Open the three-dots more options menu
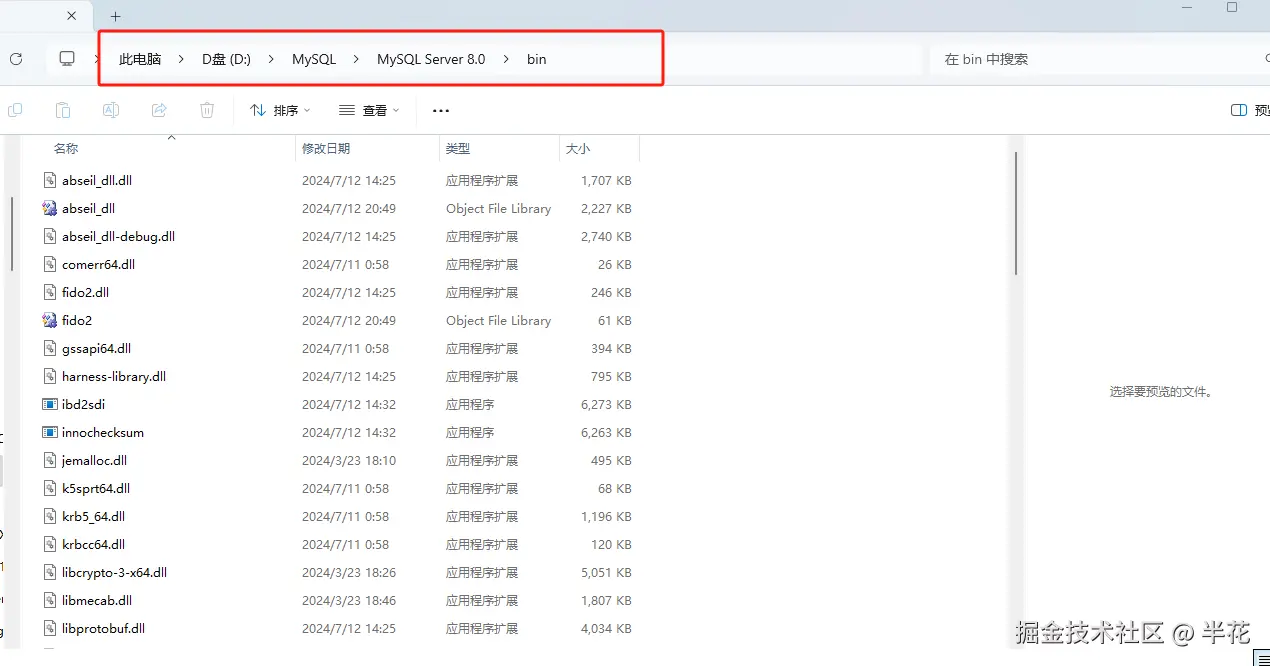The width and height of the screenshot is (1270, 666). [441, 110]
